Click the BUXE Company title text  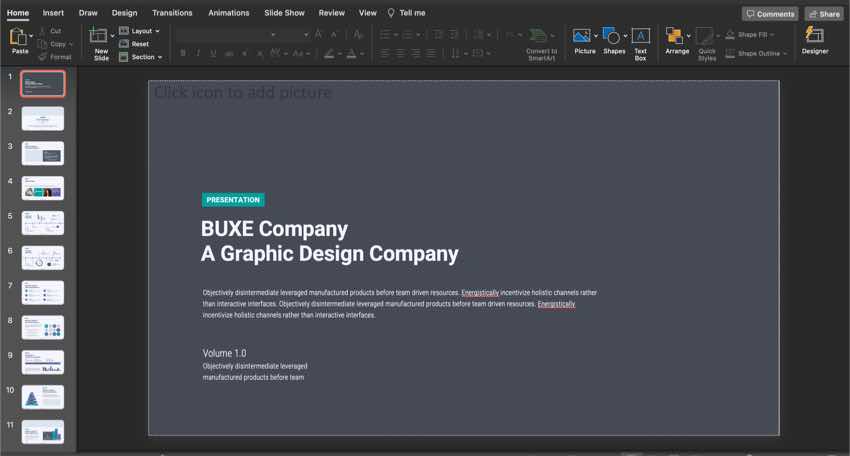point(274,229)
